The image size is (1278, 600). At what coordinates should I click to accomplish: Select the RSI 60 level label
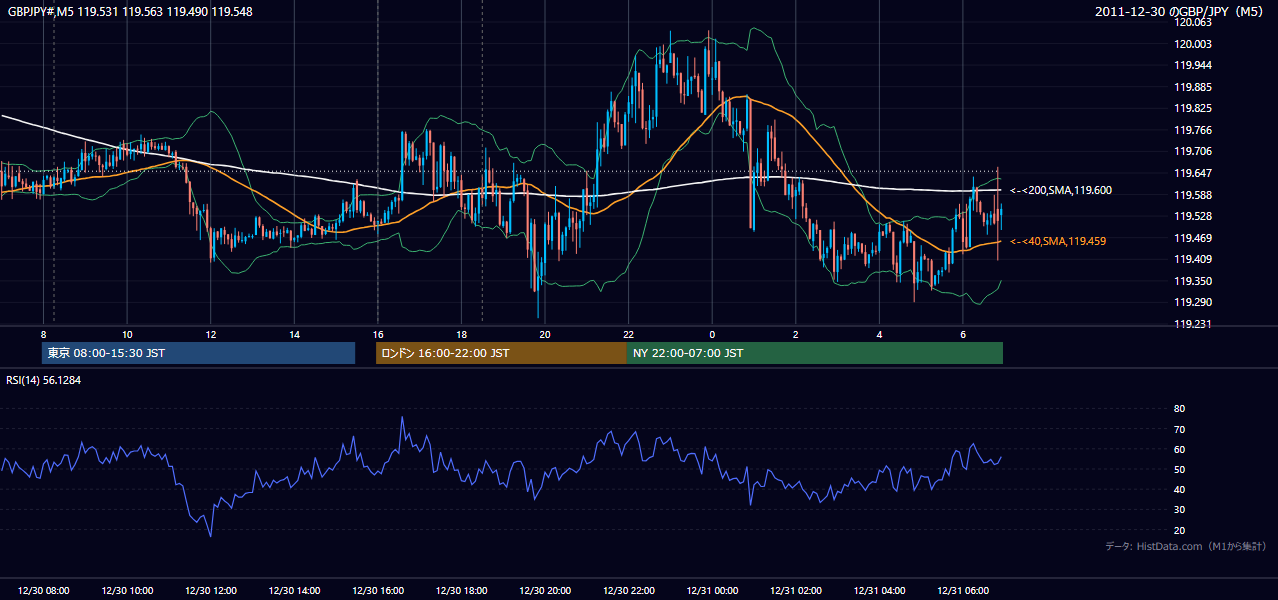(x=1179, y=449)
